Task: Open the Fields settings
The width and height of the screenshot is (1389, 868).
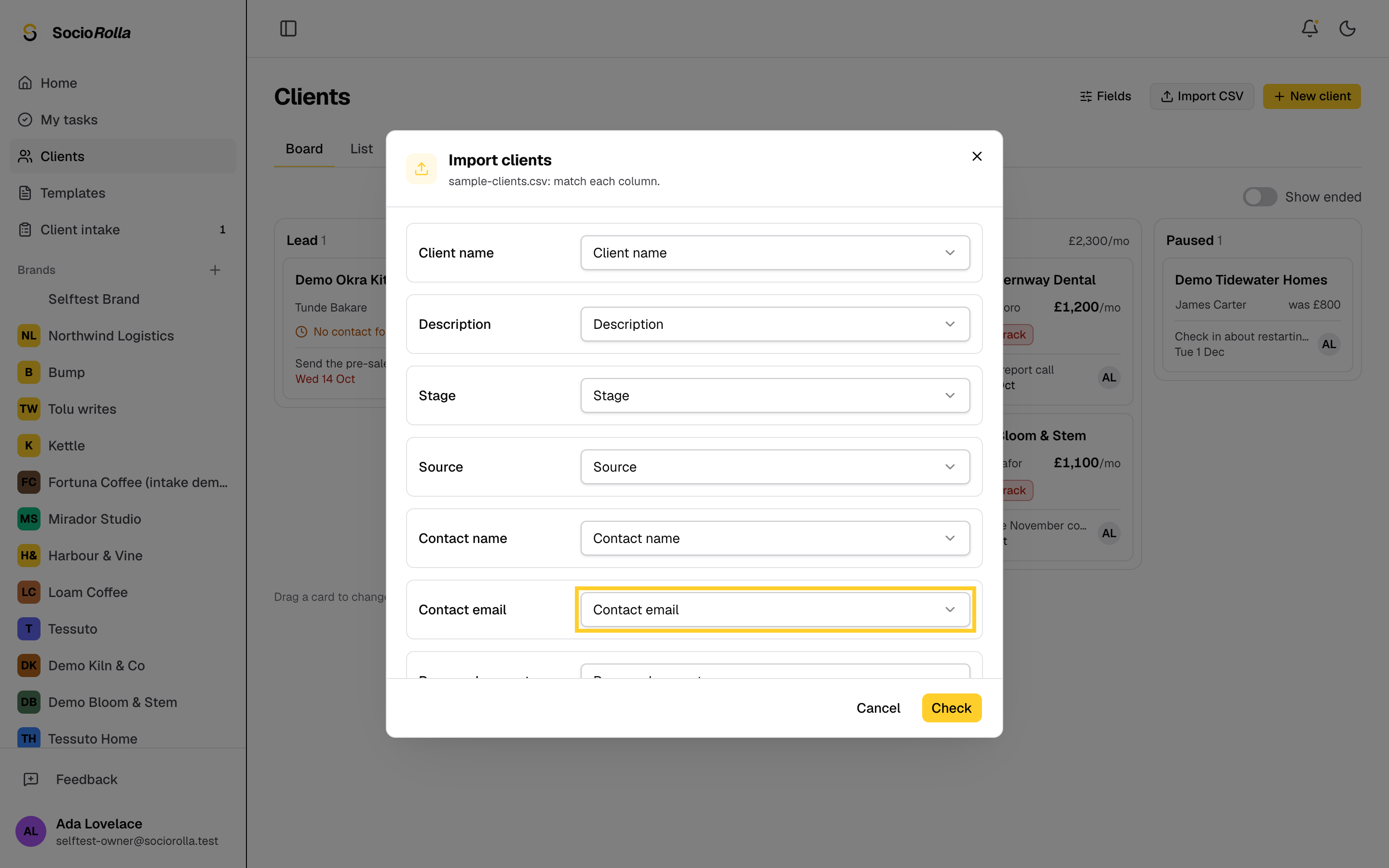Action: [1105, 96]
